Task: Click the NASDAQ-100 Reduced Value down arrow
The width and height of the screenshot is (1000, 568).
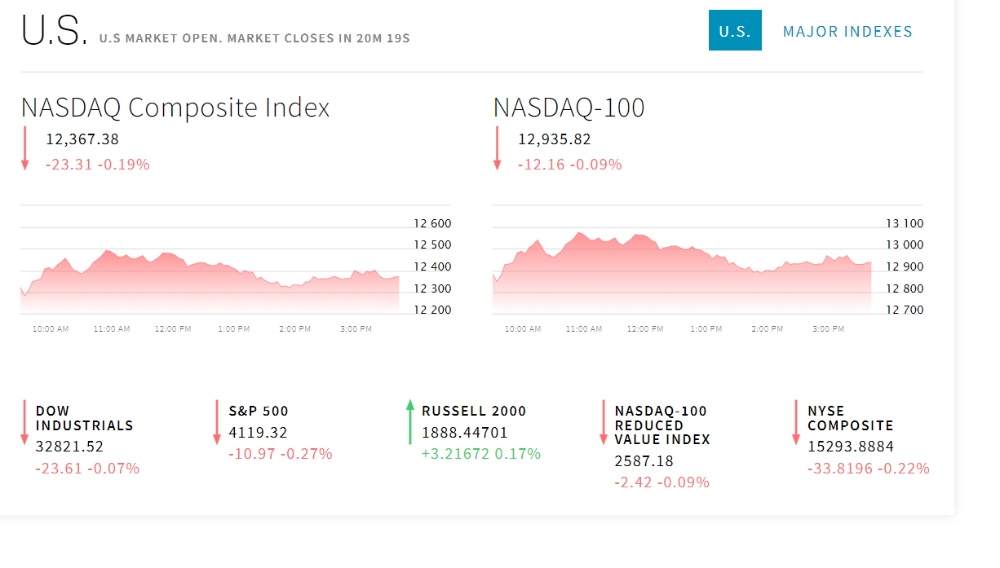Action: pos(603,422)
